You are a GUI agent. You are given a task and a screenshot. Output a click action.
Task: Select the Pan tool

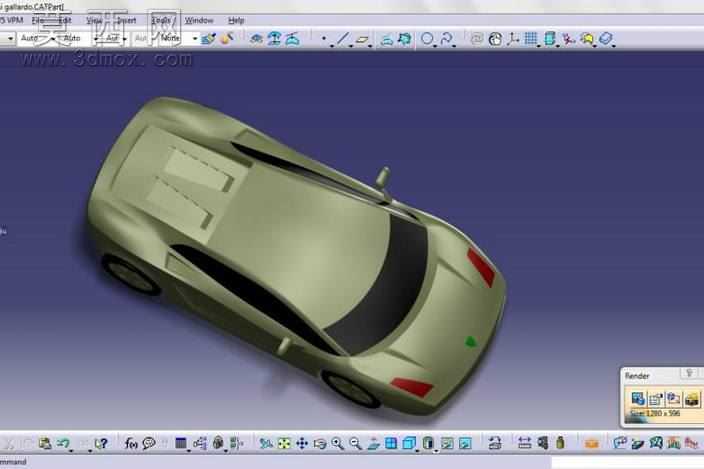click(302, 444)
